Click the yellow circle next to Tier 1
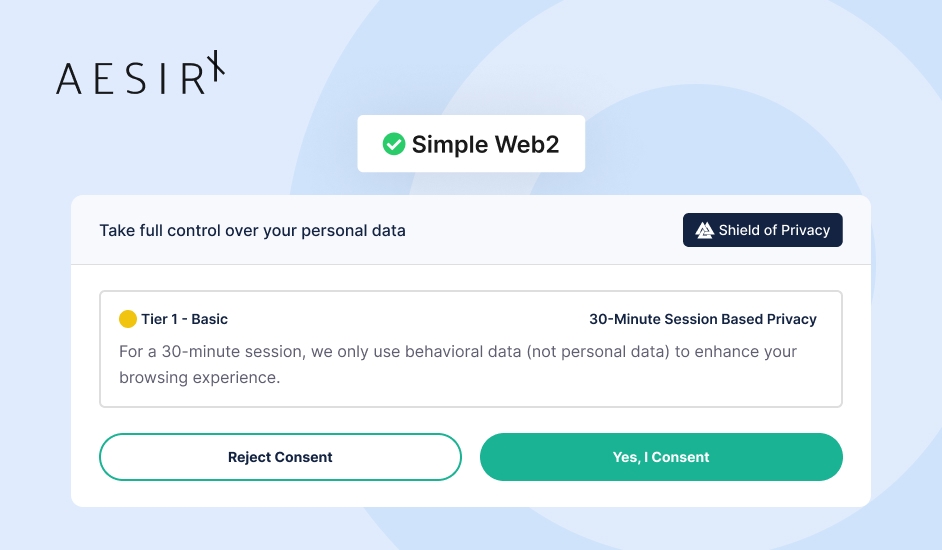Viewport: 942px width, 550px height. [127, 319]
